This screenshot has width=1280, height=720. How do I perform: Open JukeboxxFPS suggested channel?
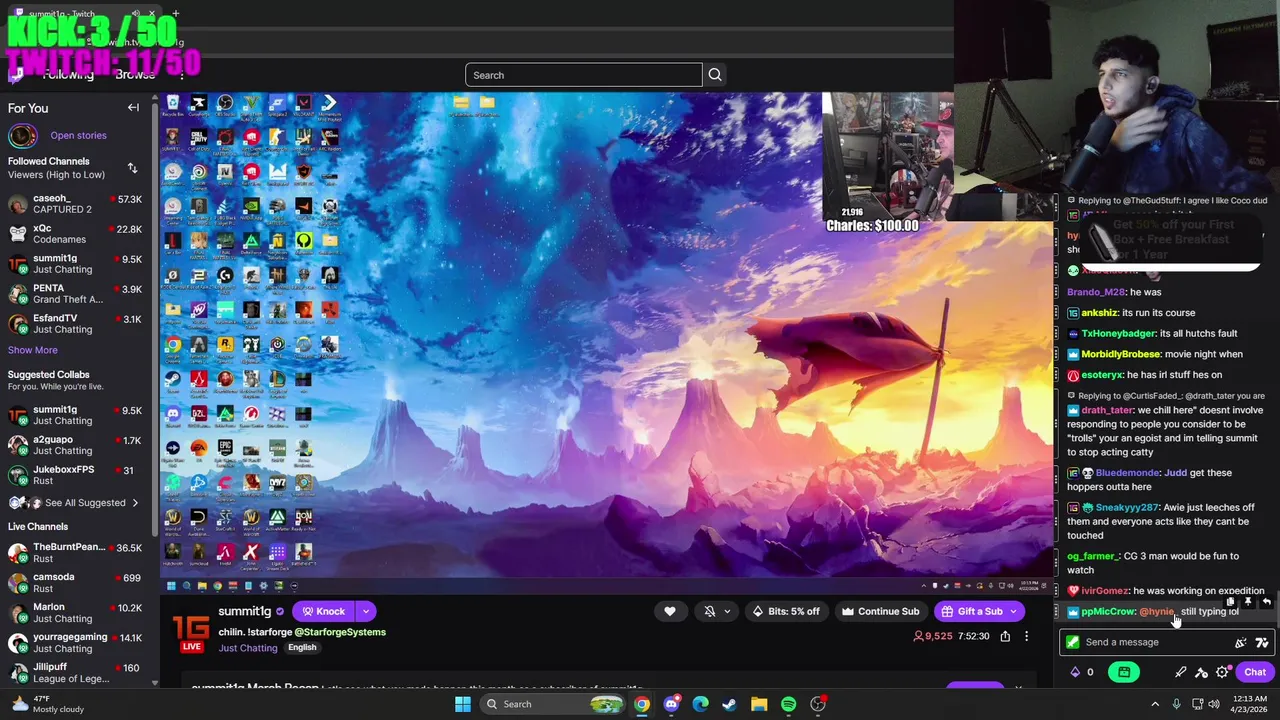[x=75, y=475]
